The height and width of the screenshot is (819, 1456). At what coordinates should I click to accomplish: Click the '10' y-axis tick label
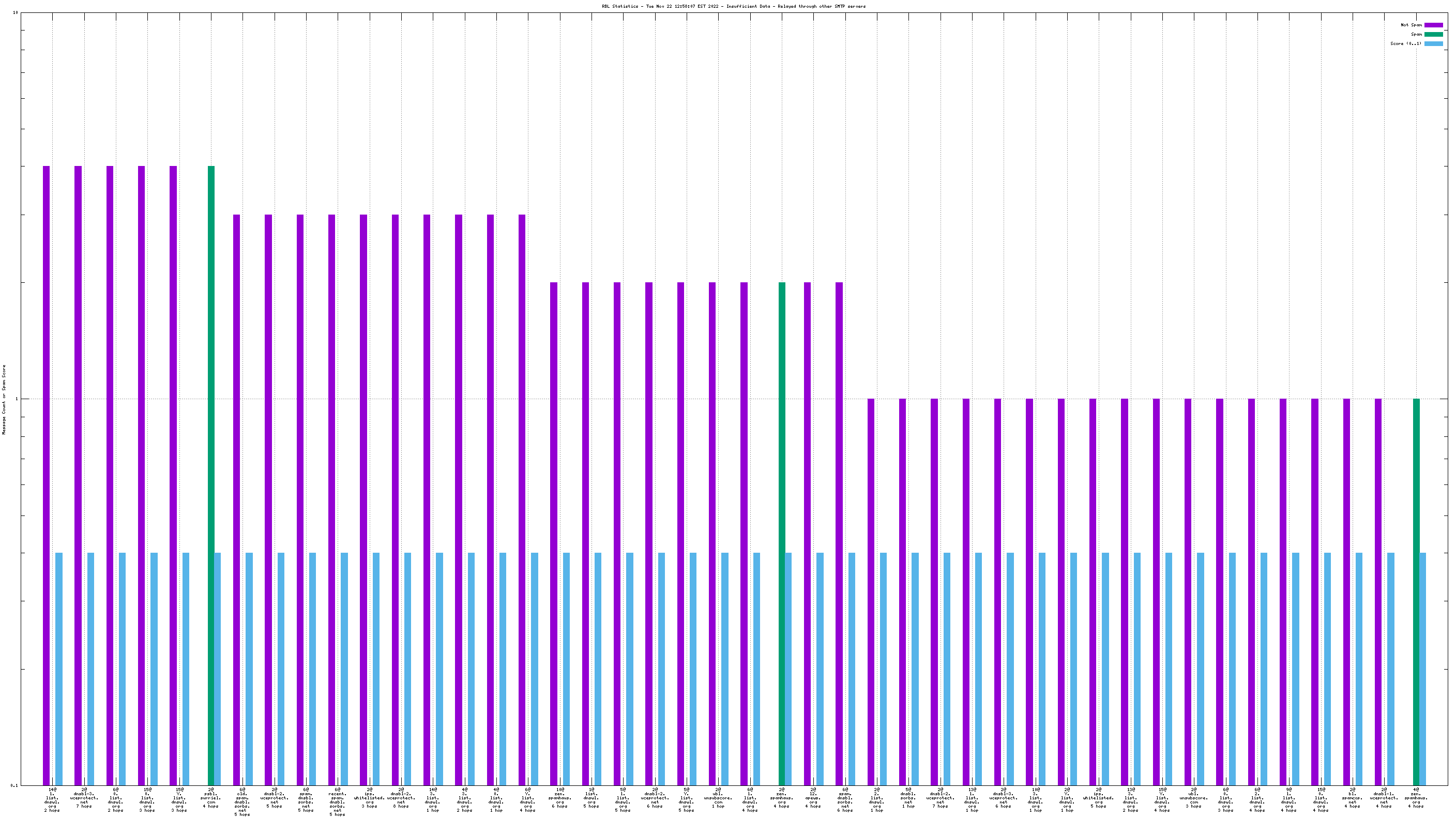(x=16, y=12)
